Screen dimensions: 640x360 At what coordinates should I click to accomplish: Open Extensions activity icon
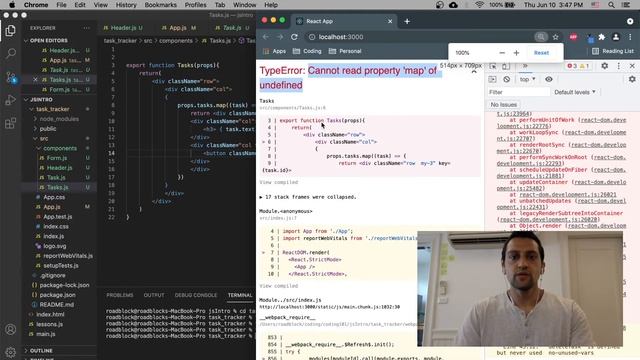click(11, 123)
